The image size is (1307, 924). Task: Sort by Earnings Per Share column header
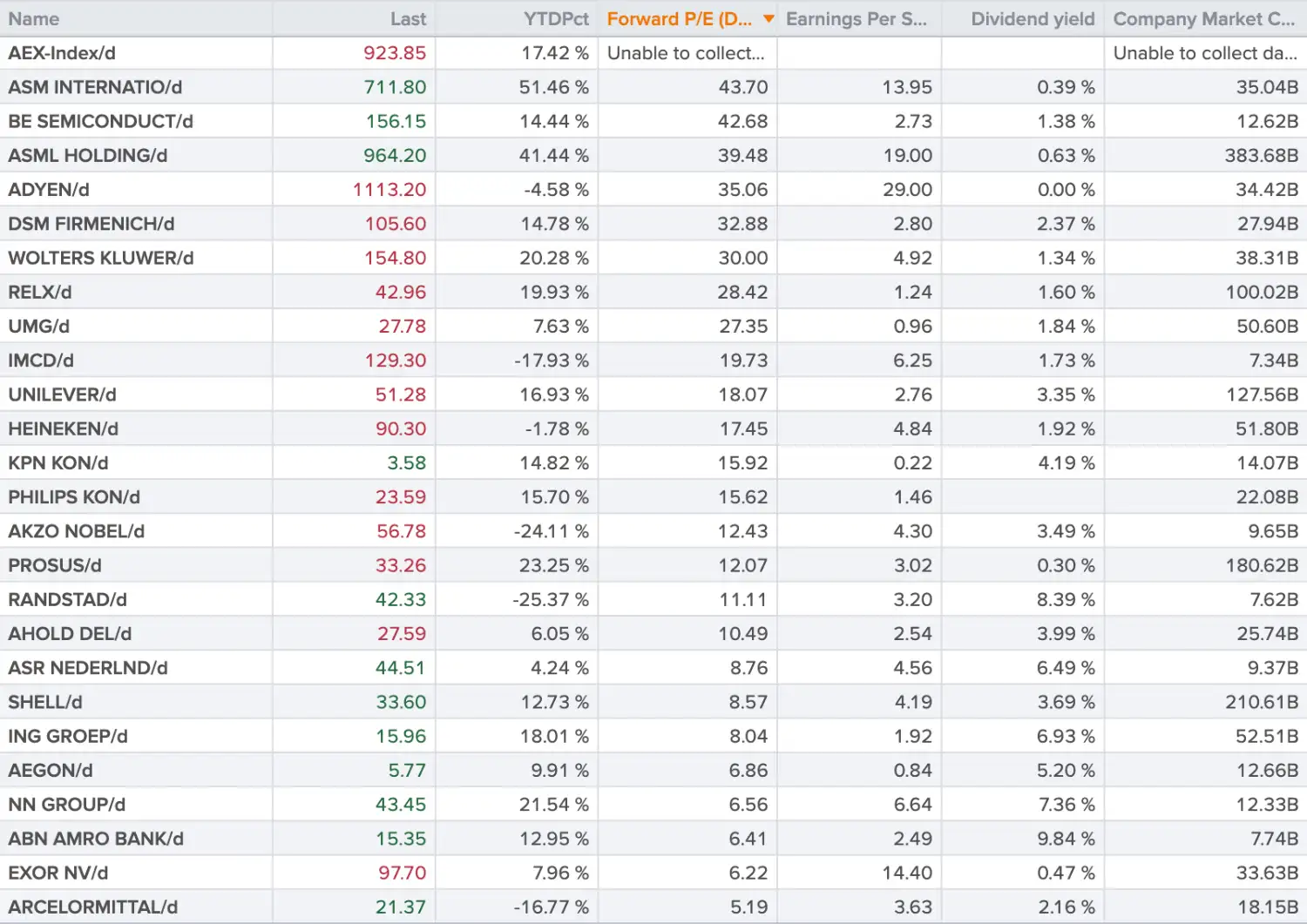[x=857, y=19]
